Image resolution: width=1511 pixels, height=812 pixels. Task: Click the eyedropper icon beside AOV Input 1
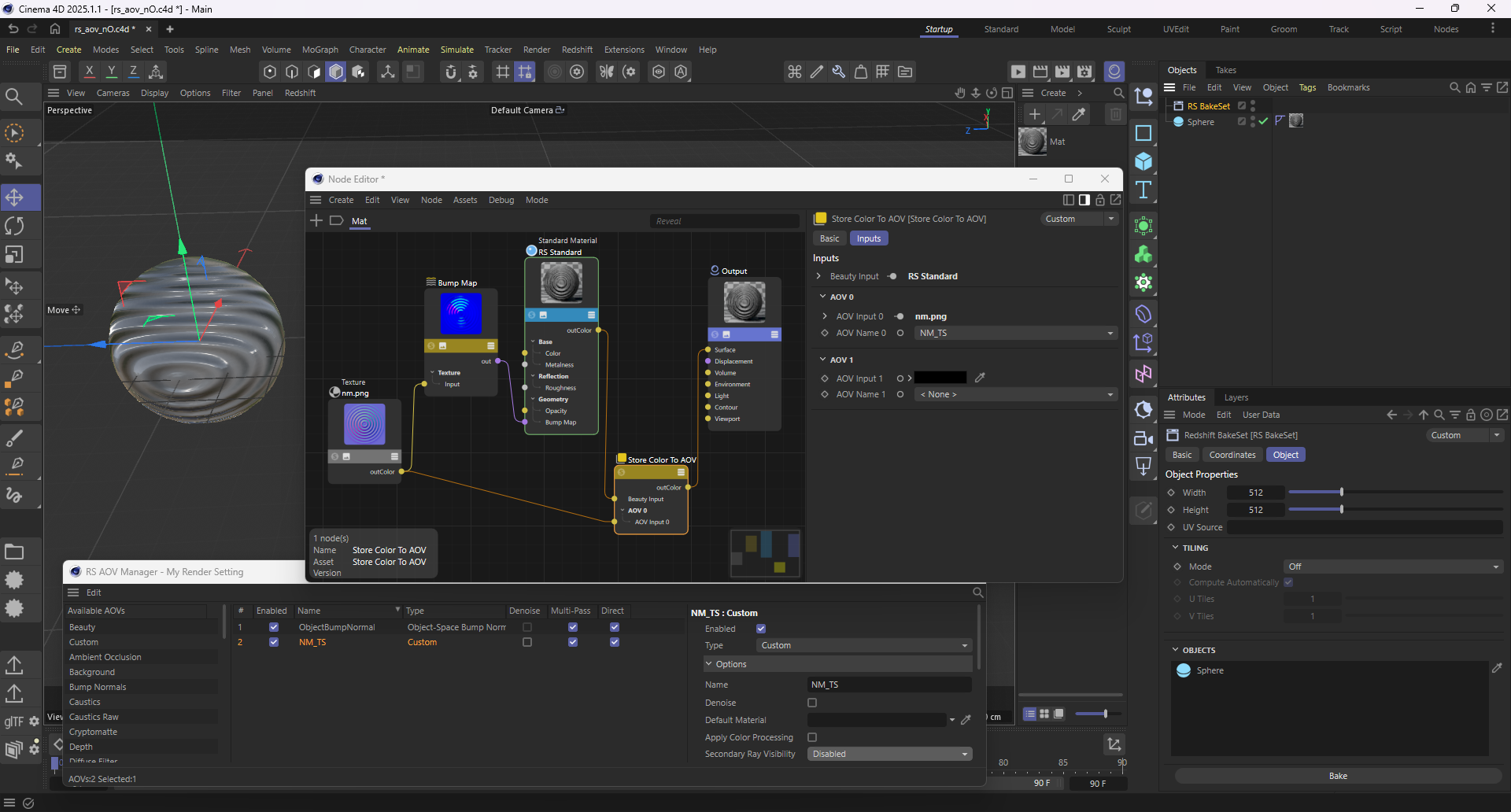(x=980, y=378)
